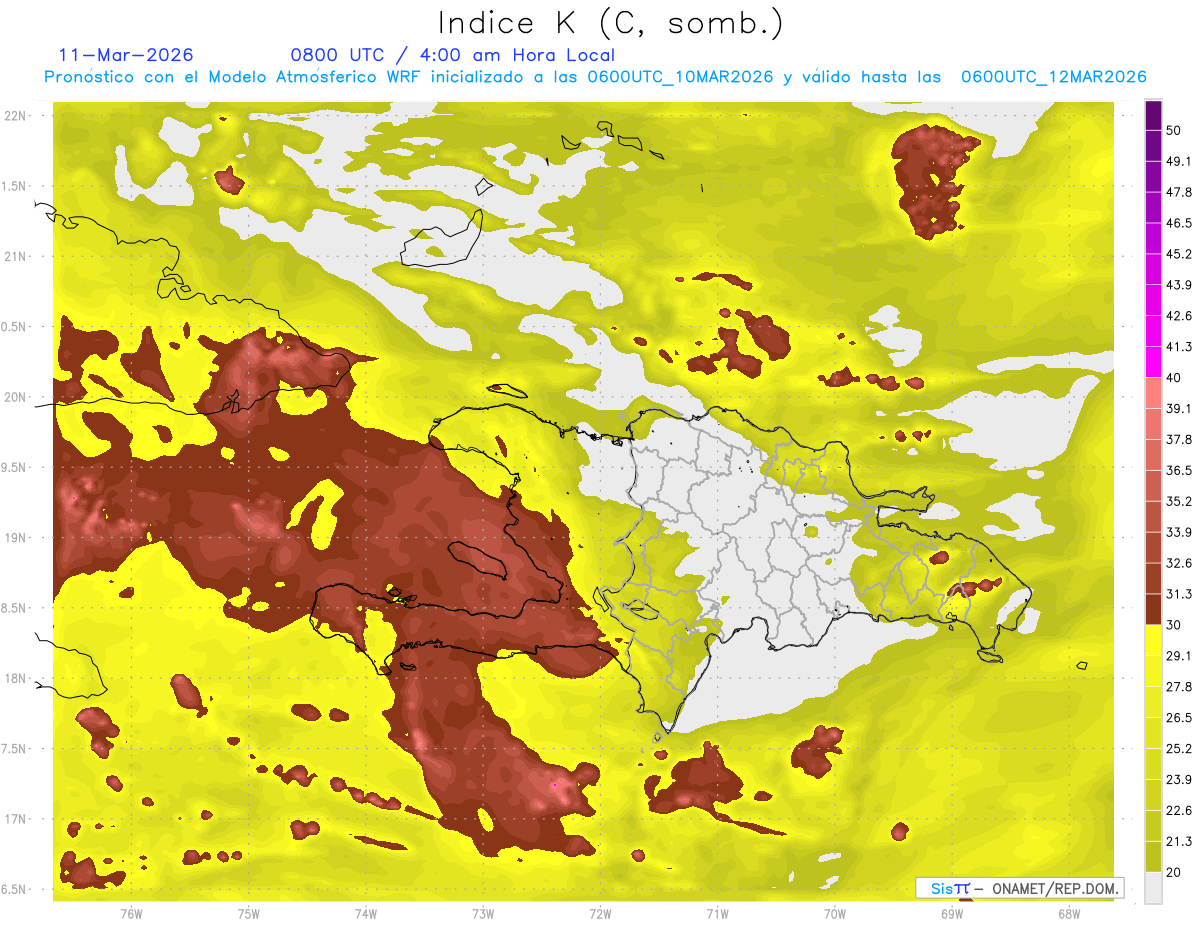Screen dimensions: 1200x927
Task: Click color scale value '43.9'
Action: point(1178,285)
